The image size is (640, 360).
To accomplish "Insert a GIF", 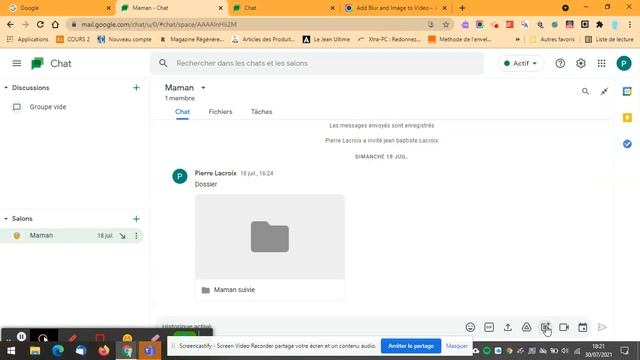I will coord(489,327).
